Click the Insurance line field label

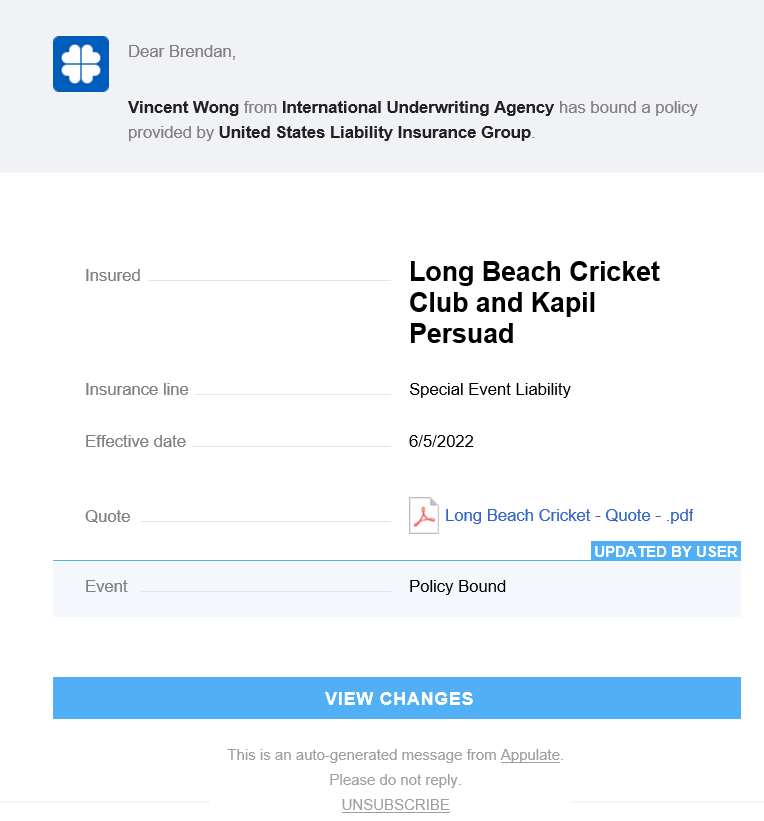136,390
